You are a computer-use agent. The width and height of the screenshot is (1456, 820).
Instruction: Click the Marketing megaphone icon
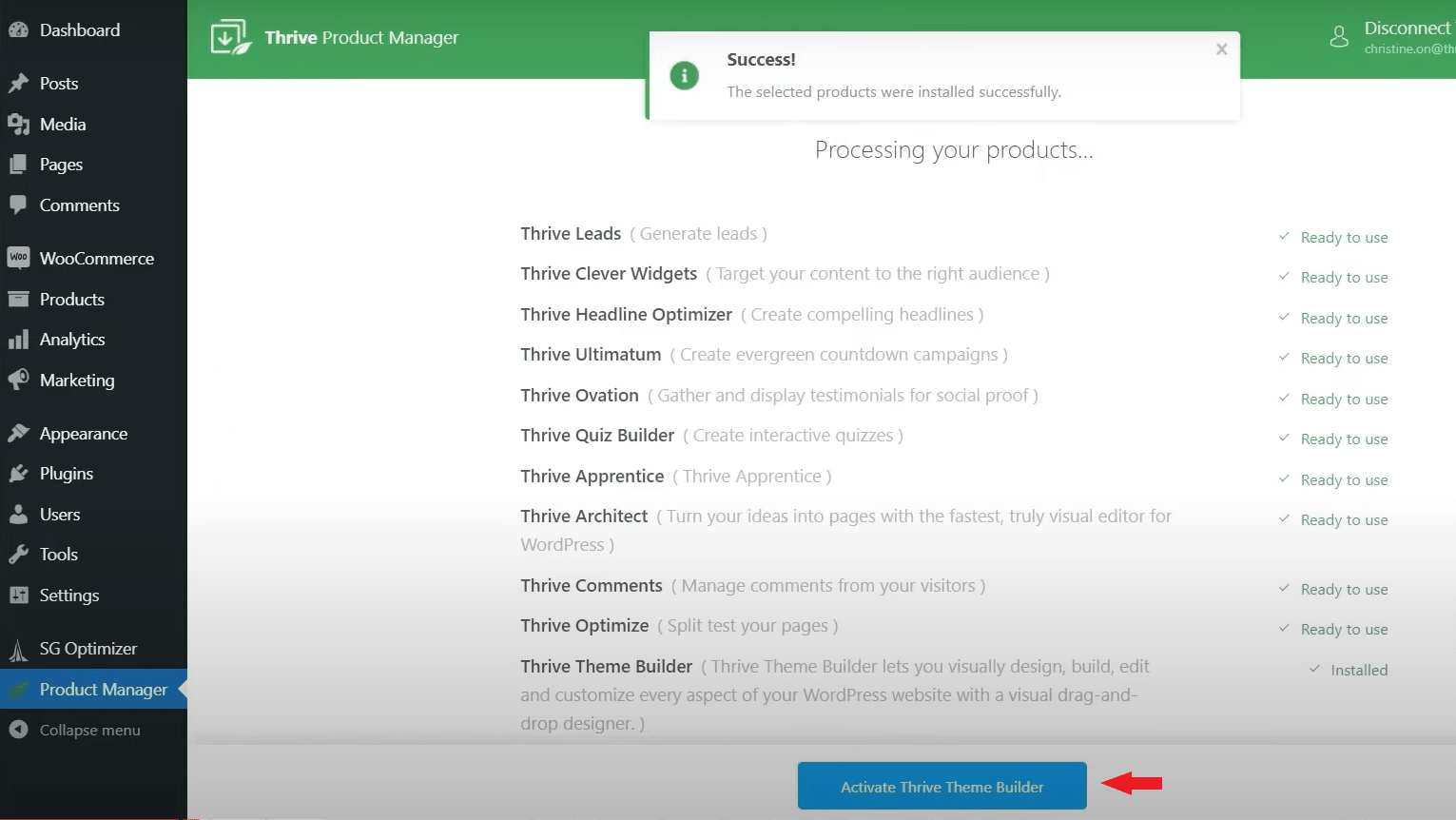click(18, 380)
